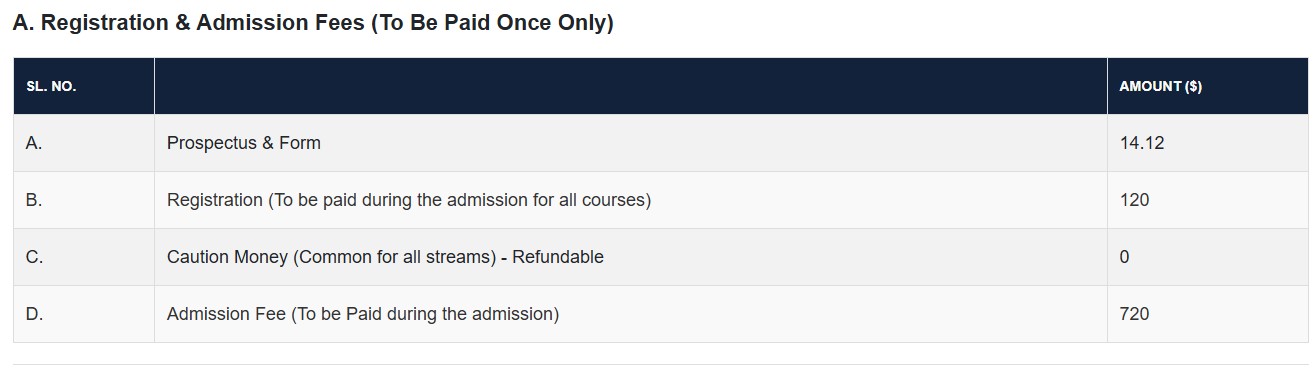Click '(To be paid during the admission for all courses)'

click(x=459, y=200)
